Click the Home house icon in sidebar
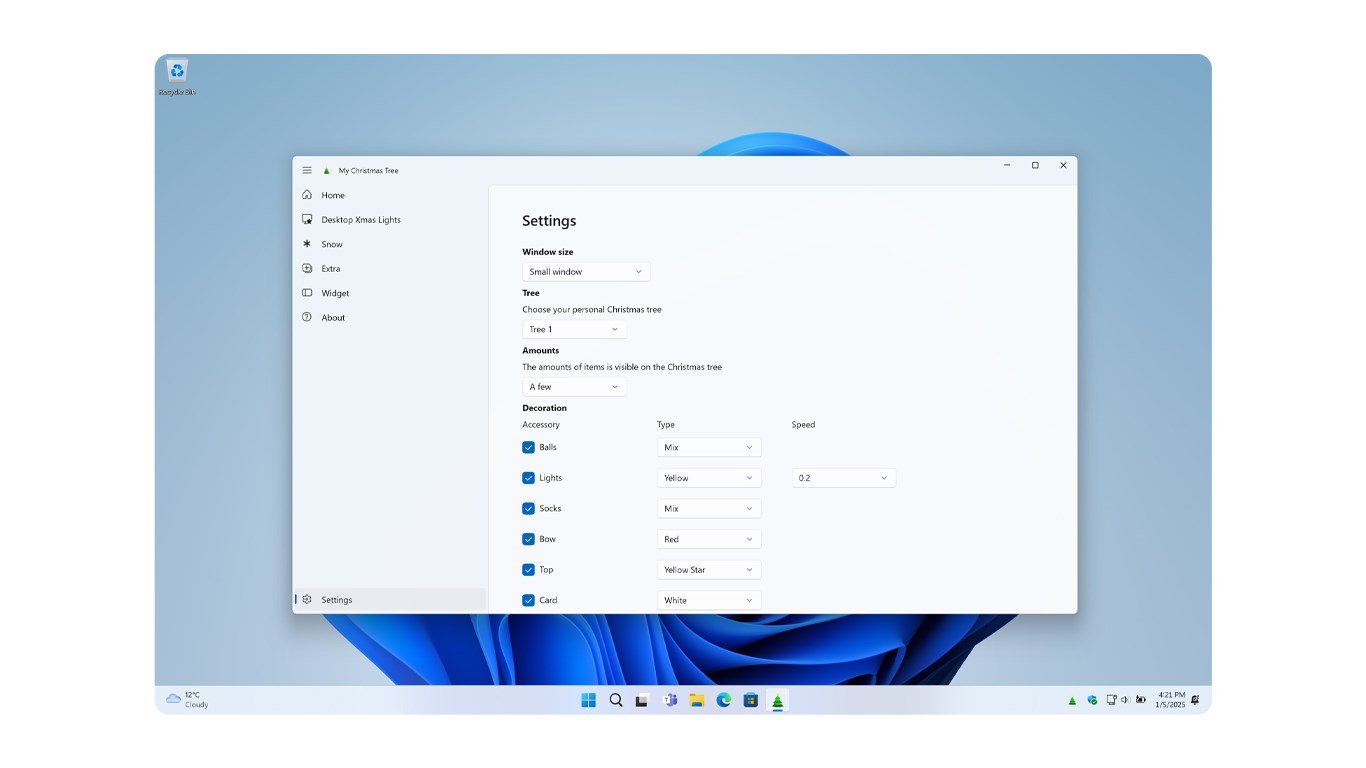Screen dimensions: 1366x768 pos(307,195)
